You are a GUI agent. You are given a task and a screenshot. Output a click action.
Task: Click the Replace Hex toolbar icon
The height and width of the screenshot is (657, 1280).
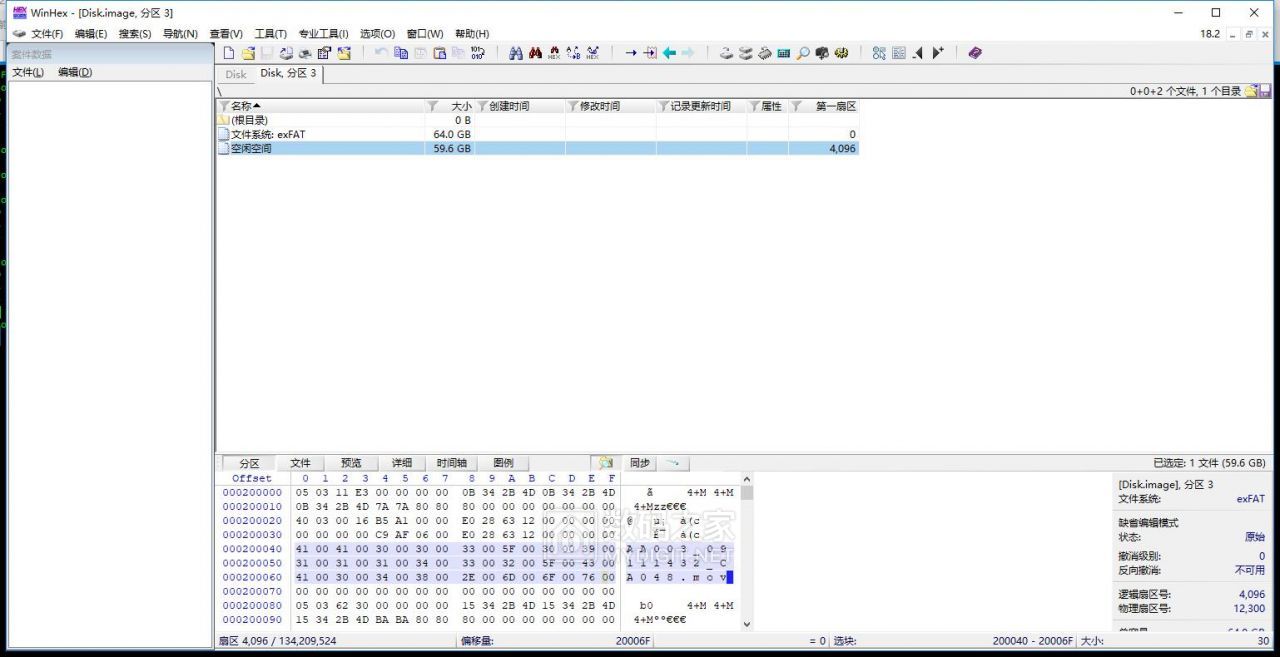[x=592, y=53]
